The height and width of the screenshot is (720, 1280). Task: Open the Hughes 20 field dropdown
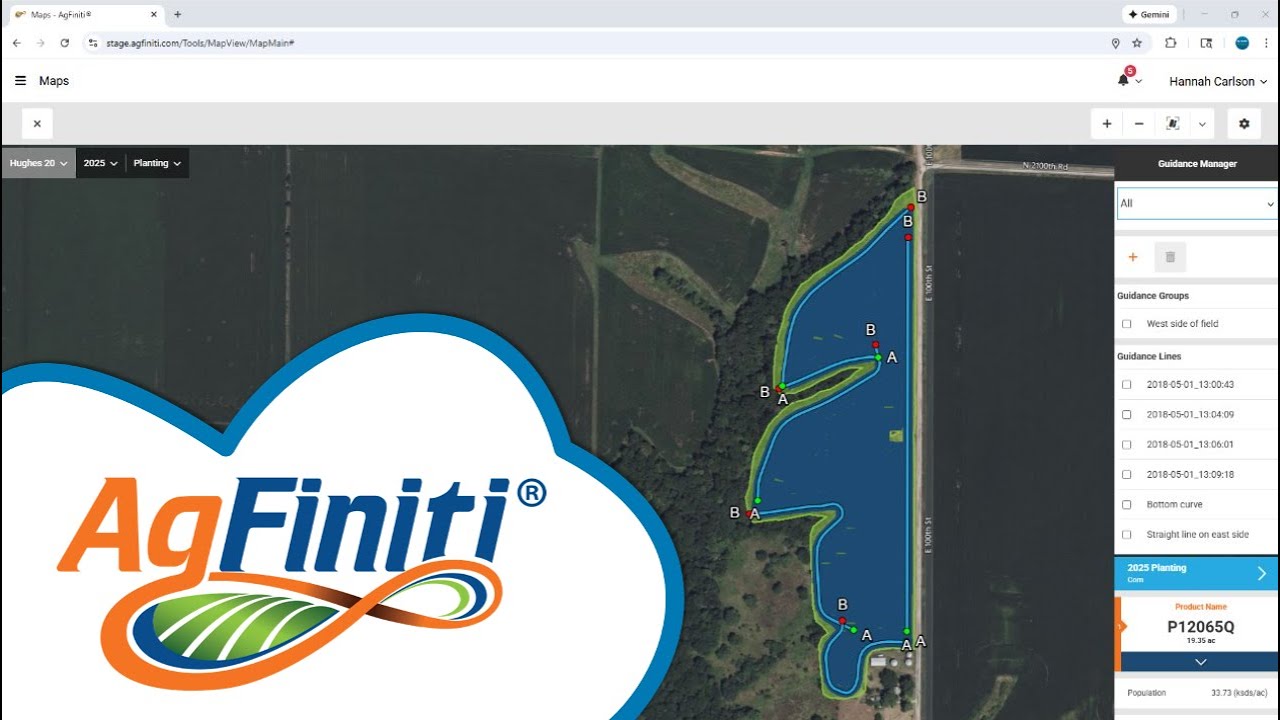coord(39,163)
